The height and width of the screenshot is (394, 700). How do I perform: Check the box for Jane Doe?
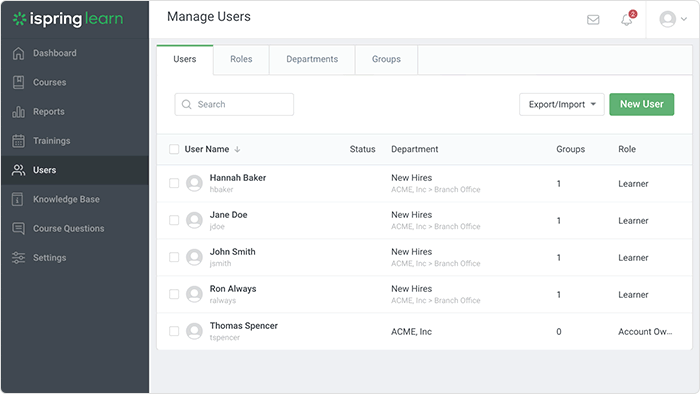174,220
